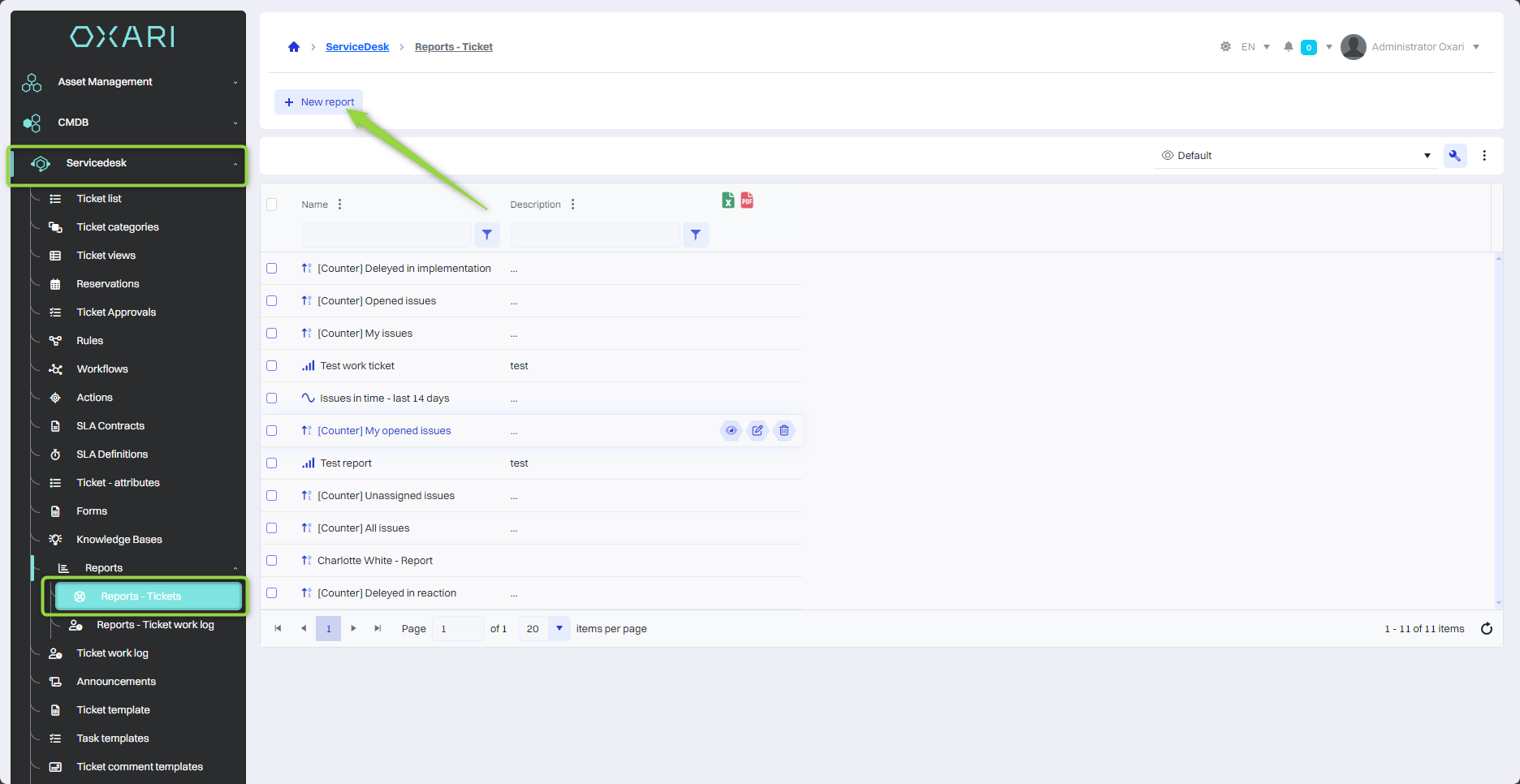Click the Name column filter icon
The width and height of the screenshot is (1520, 784).
(x=486, y=235)
